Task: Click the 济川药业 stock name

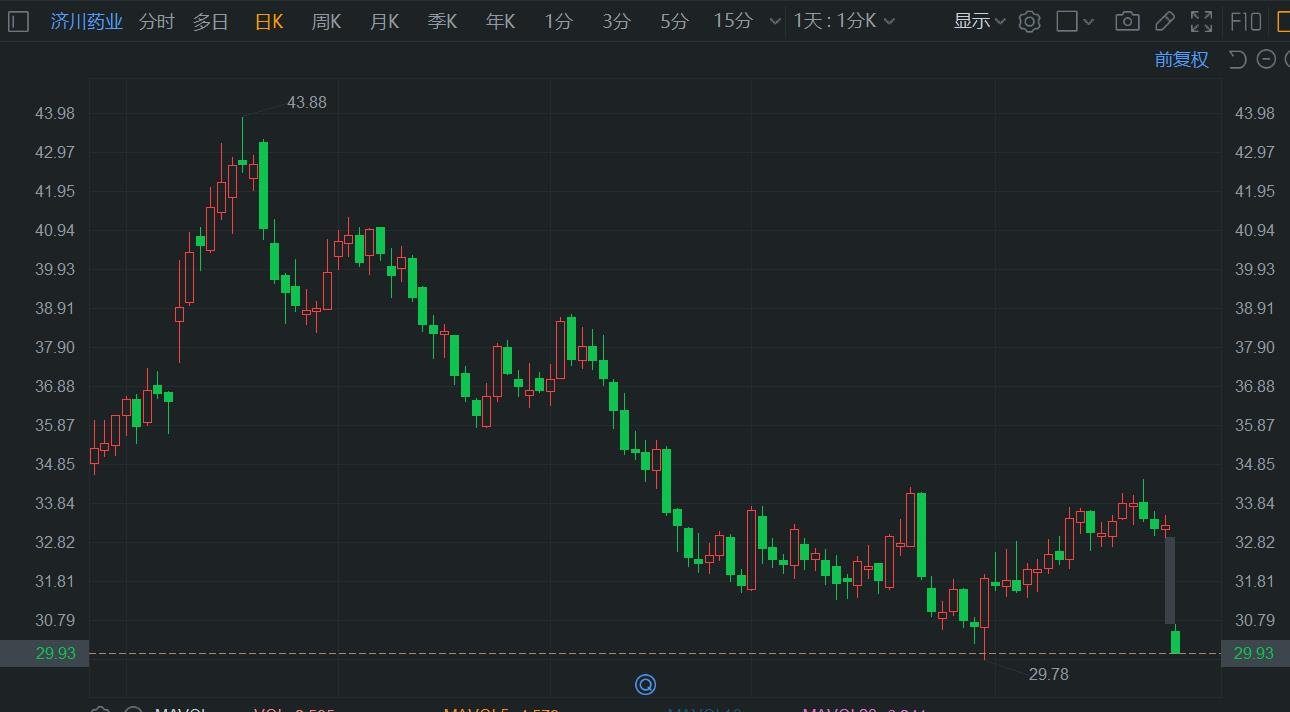Action: 87,21
